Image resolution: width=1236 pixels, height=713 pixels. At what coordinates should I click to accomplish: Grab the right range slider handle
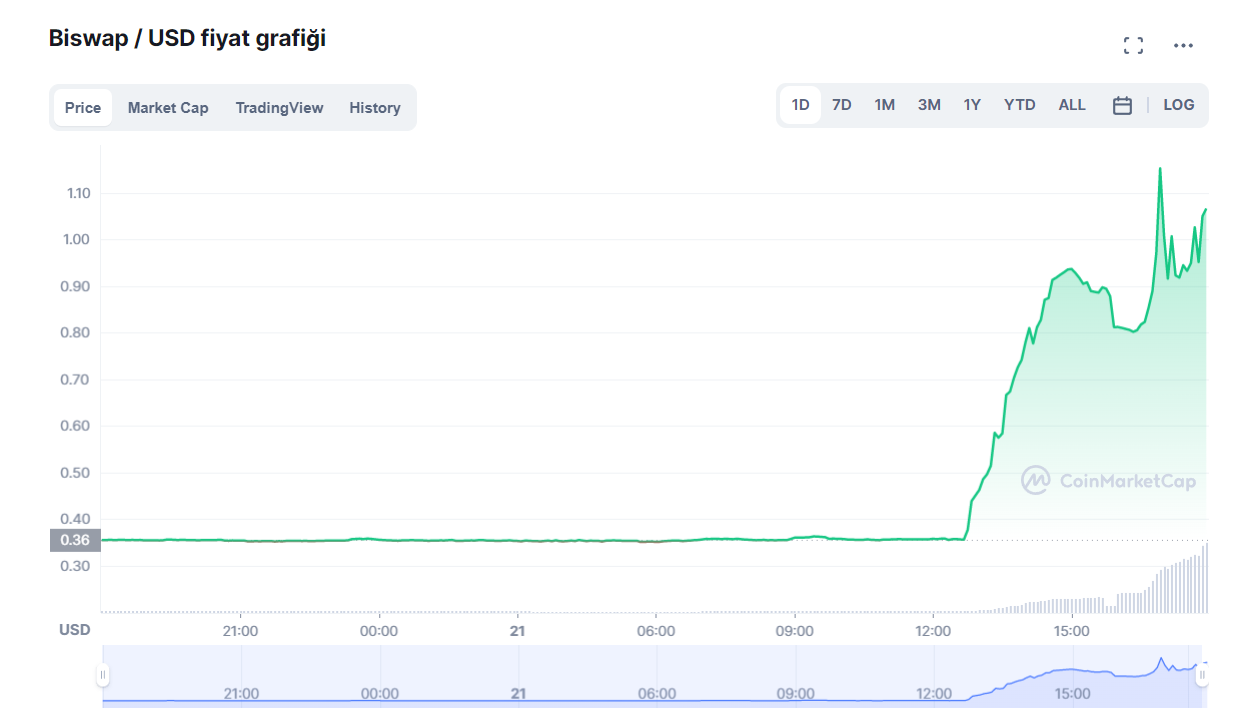[x=1202, y=675]
